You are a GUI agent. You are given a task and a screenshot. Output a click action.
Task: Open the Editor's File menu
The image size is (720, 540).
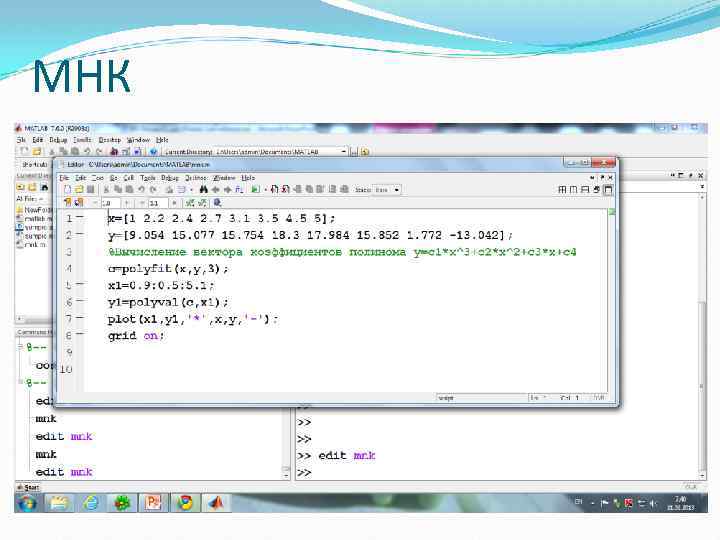tap(64, 178)
